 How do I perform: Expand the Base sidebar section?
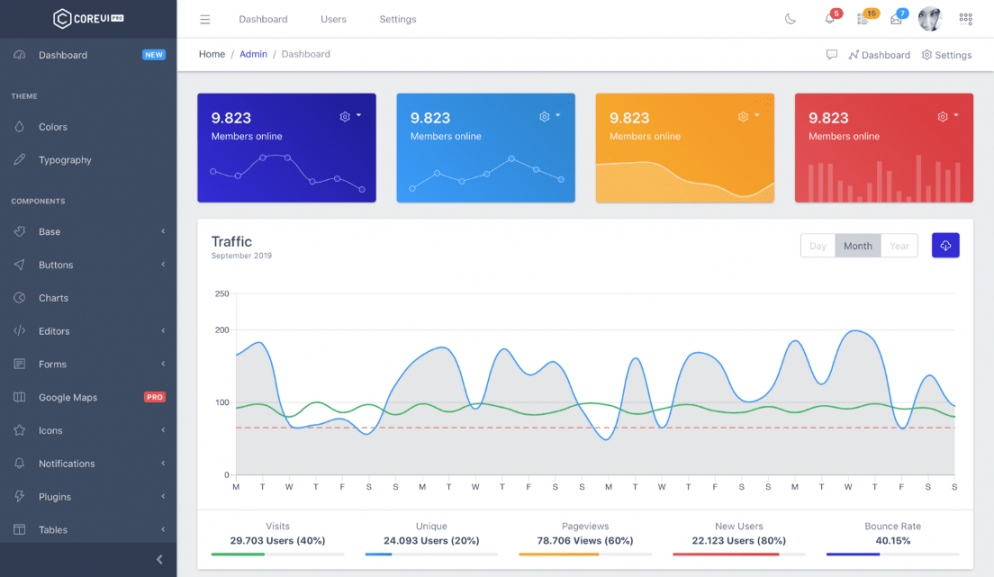click(88, 232)
